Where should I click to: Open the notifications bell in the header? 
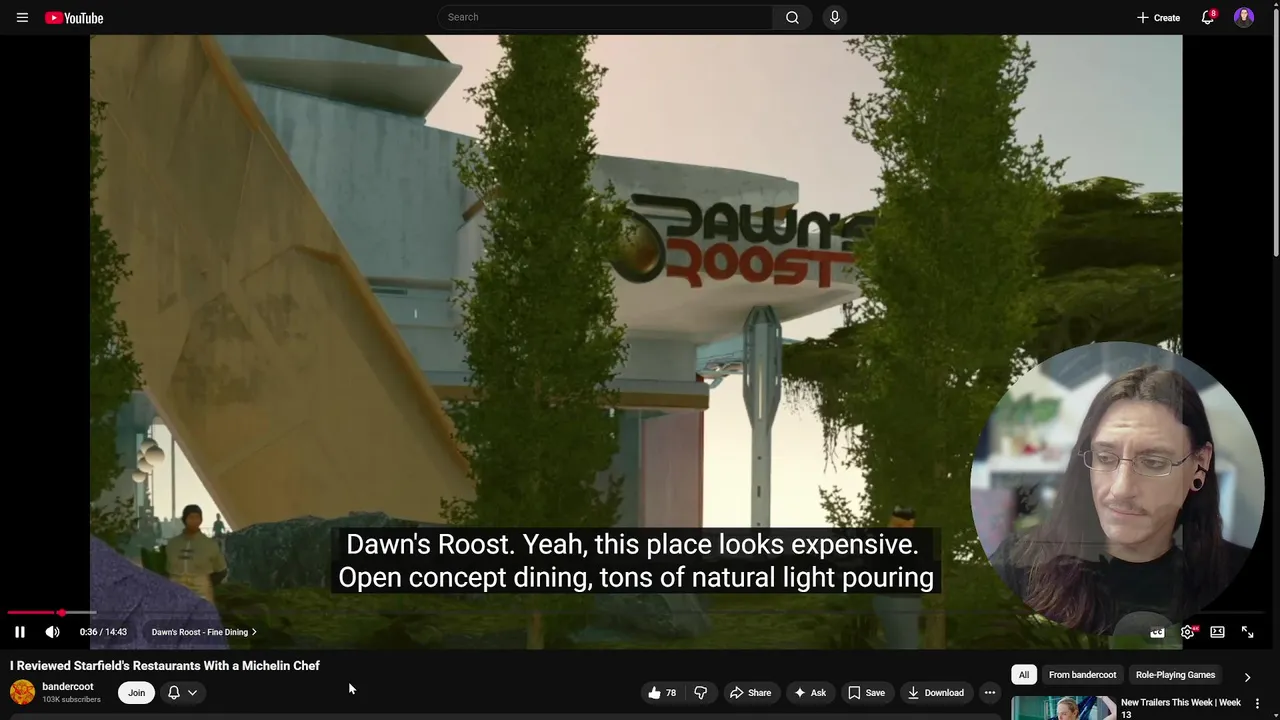pyautogui.click(x=1208, y=18)
